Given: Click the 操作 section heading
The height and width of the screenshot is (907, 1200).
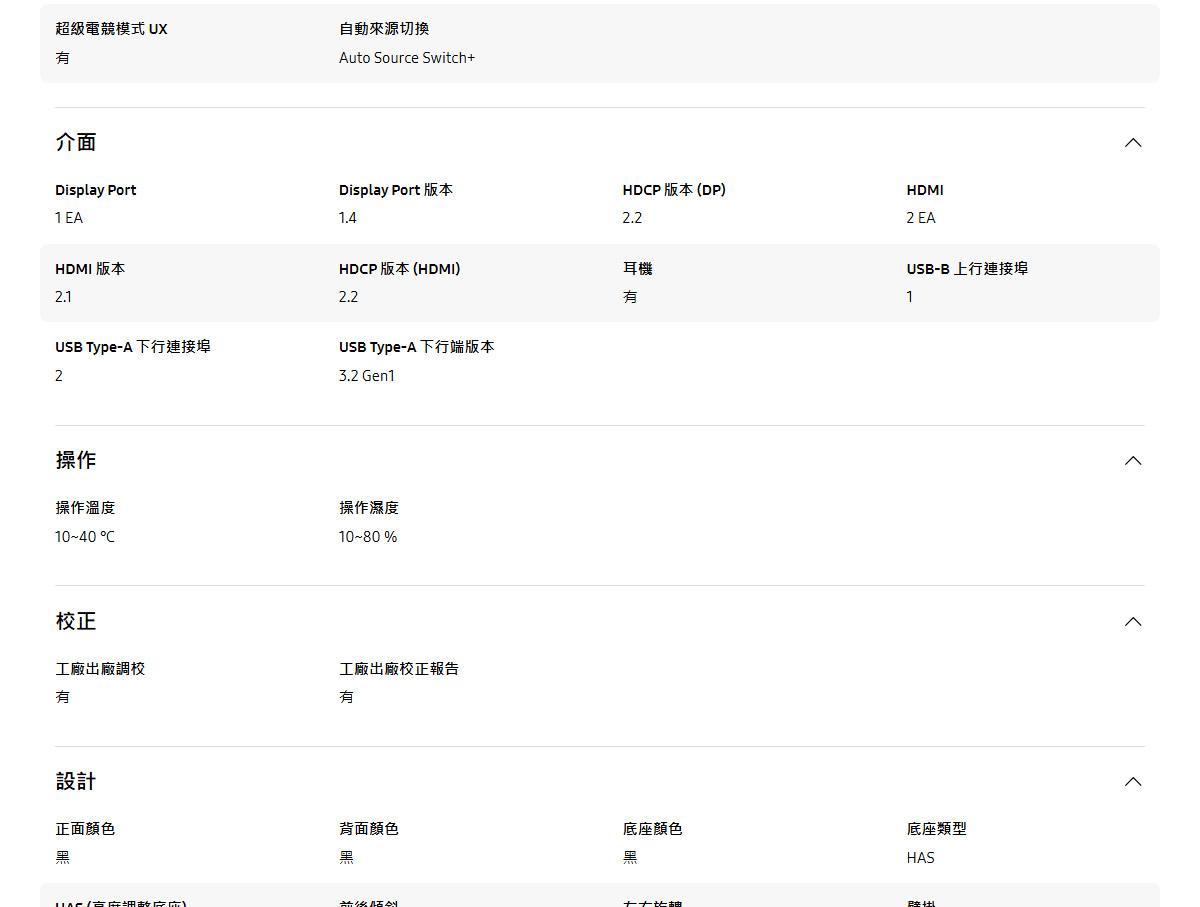Looking at the screenshot, I should click(76, 461).
